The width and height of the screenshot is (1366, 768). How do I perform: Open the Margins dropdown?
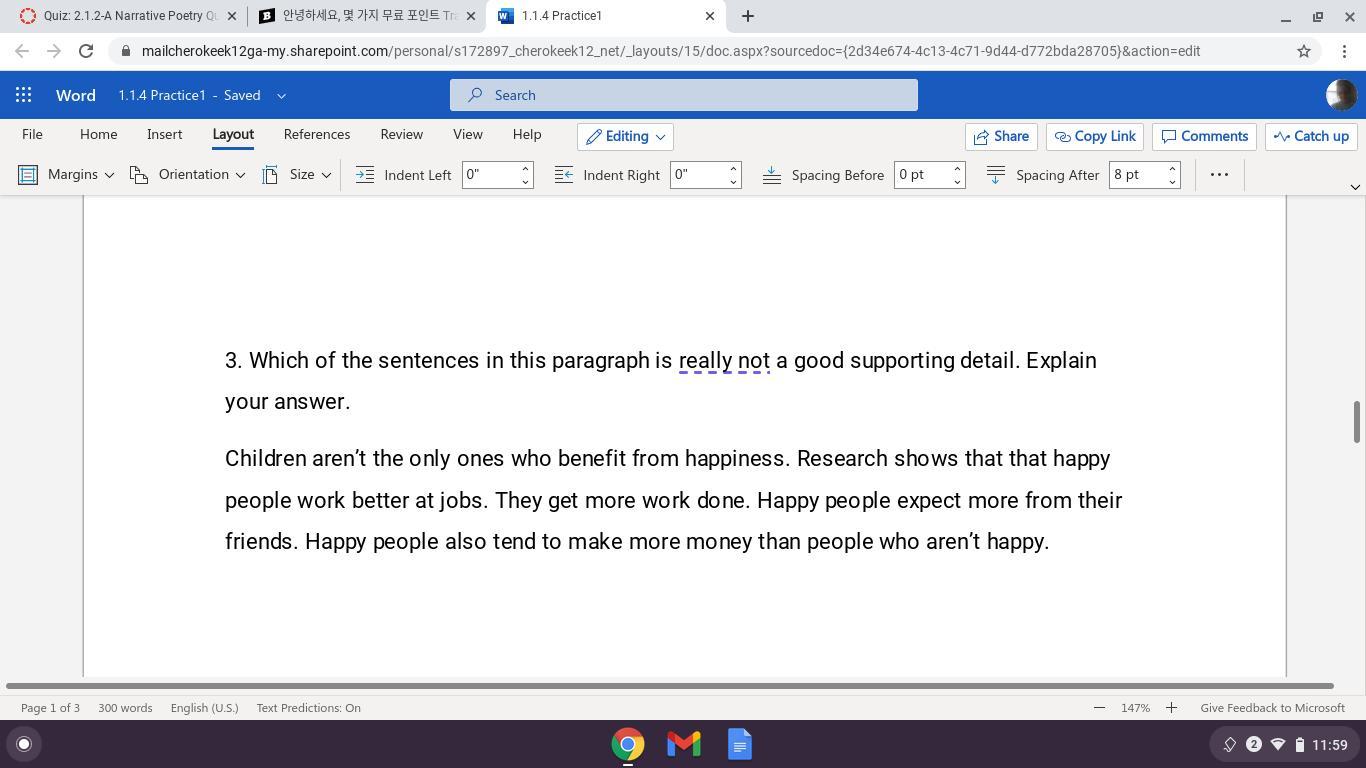click(x=67, y=175)
